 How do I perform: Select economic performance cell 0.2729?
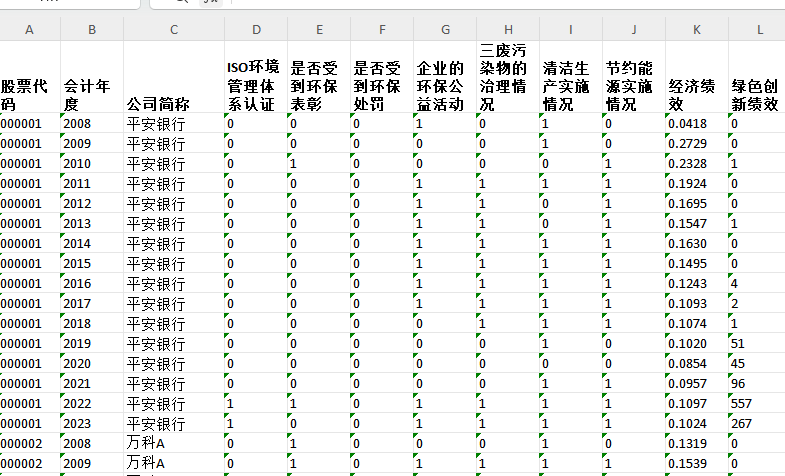[697, 143]
